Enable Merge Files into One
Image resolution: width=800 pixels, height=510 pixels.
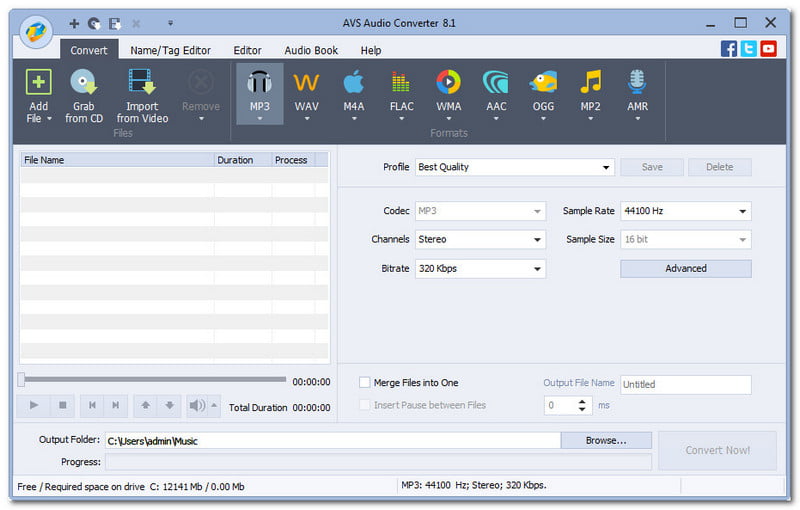[365, 383]
